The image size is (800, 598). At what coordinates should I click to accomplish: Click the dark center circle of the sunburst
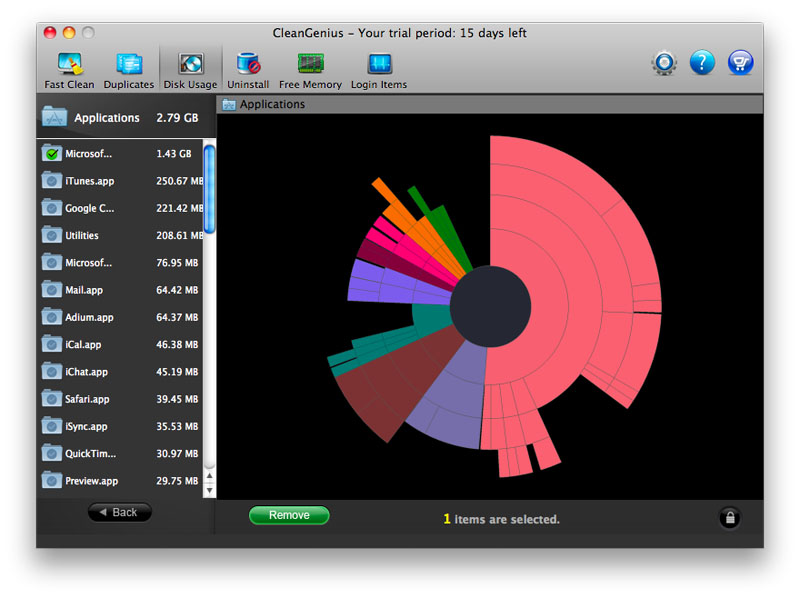[x=490, y=306]
